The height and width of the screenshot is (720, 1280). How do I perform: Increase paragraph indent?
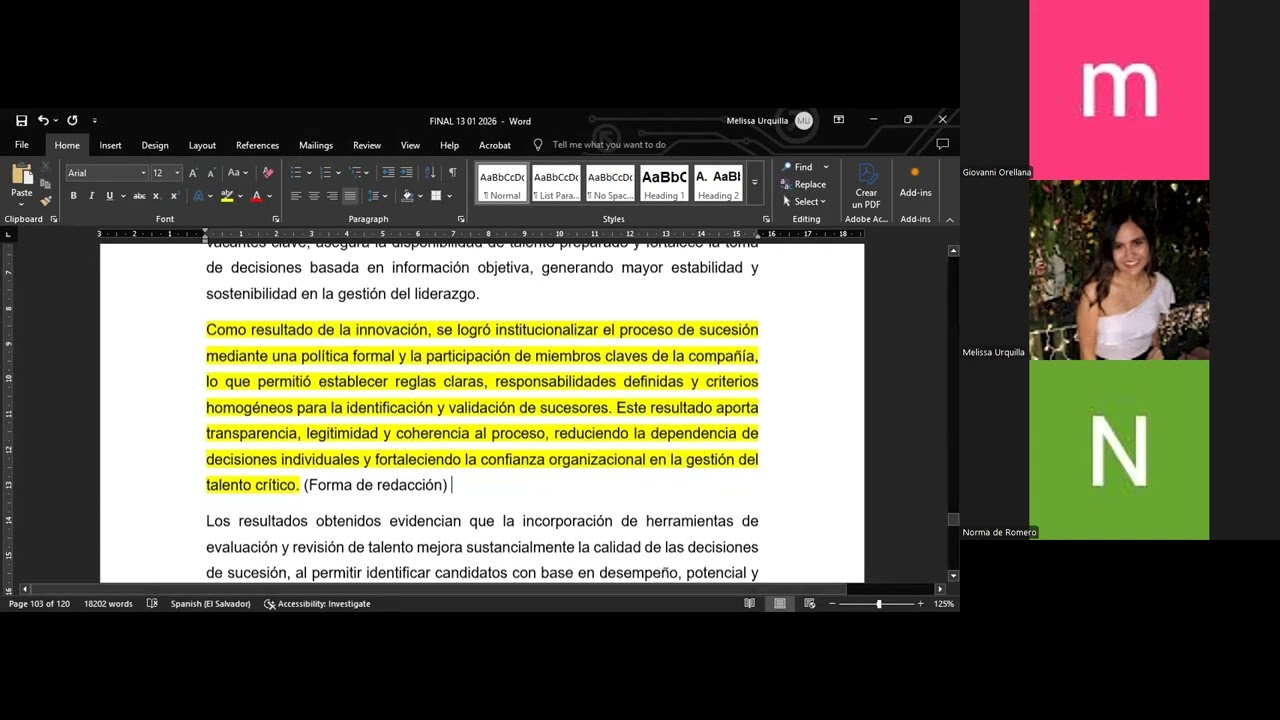click(407, 173)
